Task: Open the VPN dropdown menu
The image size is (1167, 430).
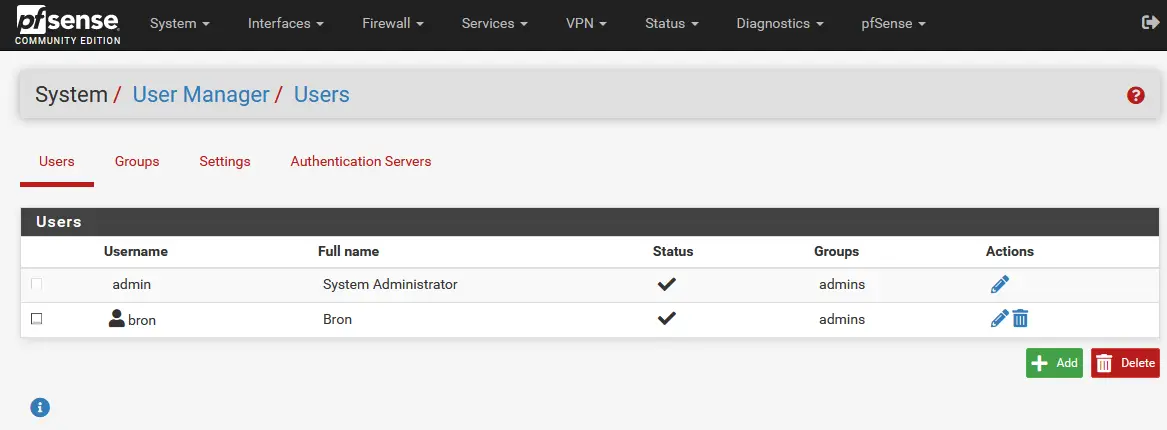Action: coord(586,23)
